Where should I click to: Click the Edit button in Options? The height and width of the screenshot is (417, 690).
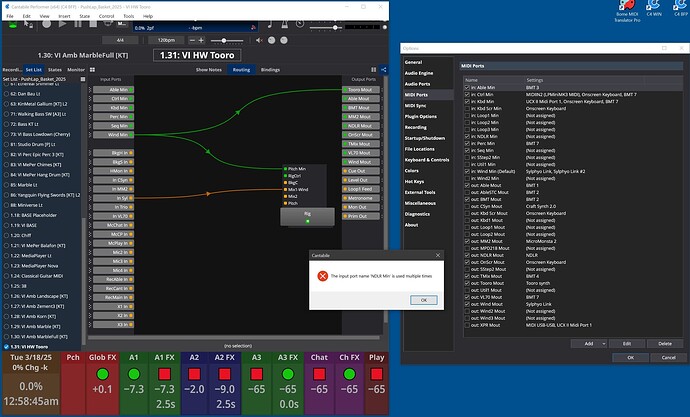tap(627, 344)
